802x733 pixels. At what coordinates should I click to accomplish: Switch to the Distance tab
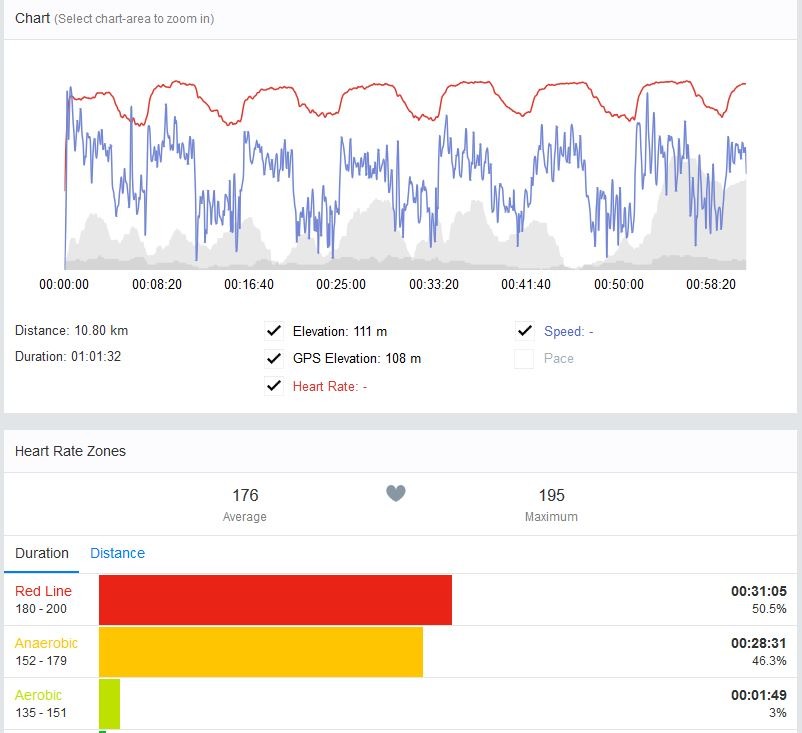click(117, 553)
